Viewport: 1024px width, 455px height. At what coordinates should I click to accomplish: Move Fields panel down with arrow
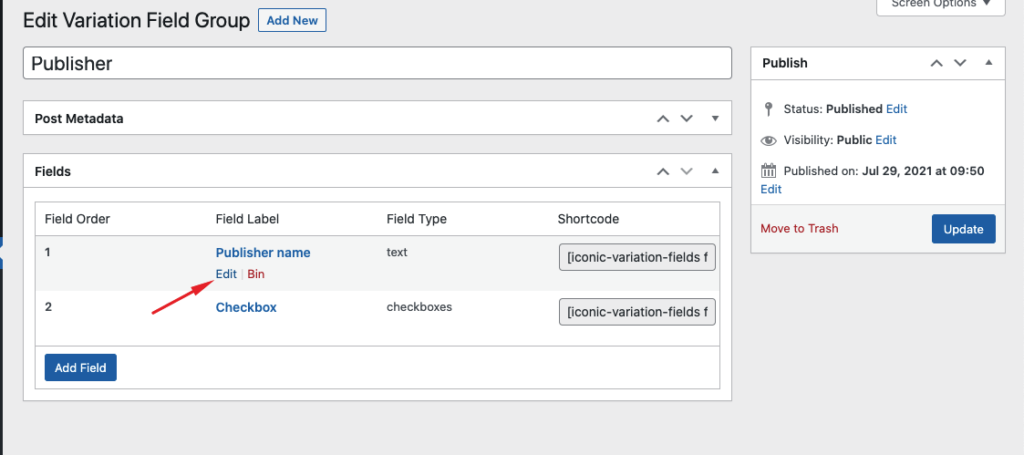(x=686, y=171)
